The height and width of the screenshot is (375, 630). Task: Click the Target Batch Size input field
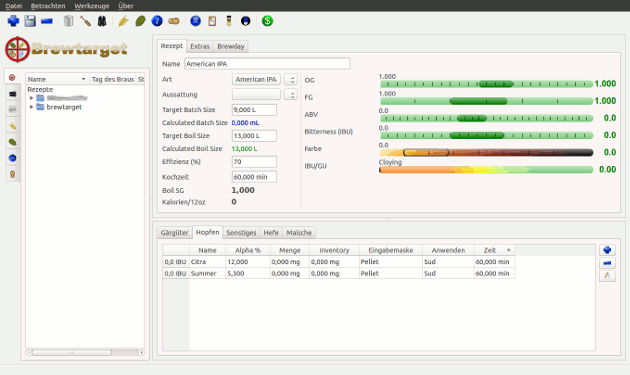[x=254, y=110]
